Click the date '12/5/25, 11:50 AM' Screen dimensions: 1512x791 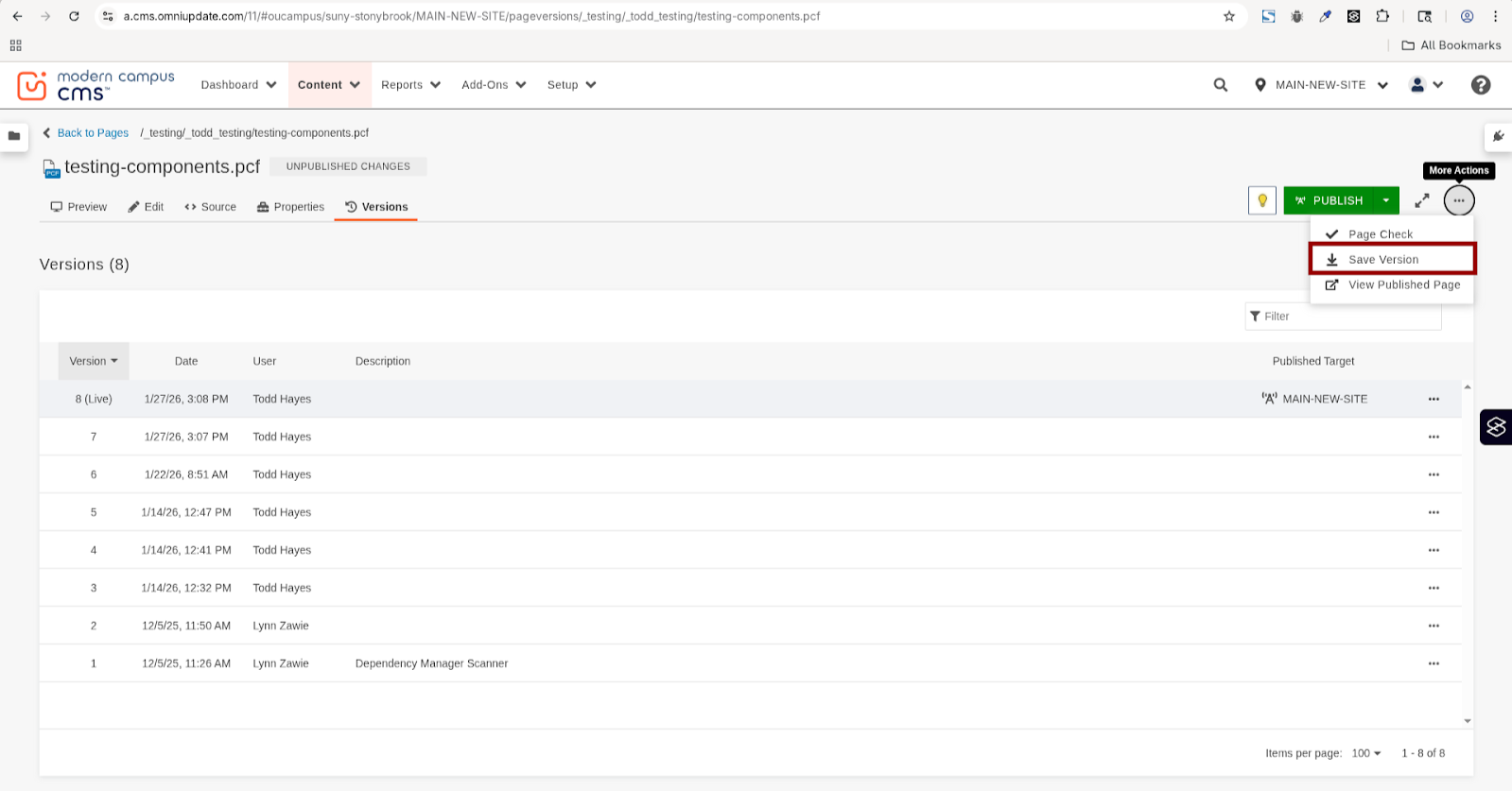pos(186,626)
